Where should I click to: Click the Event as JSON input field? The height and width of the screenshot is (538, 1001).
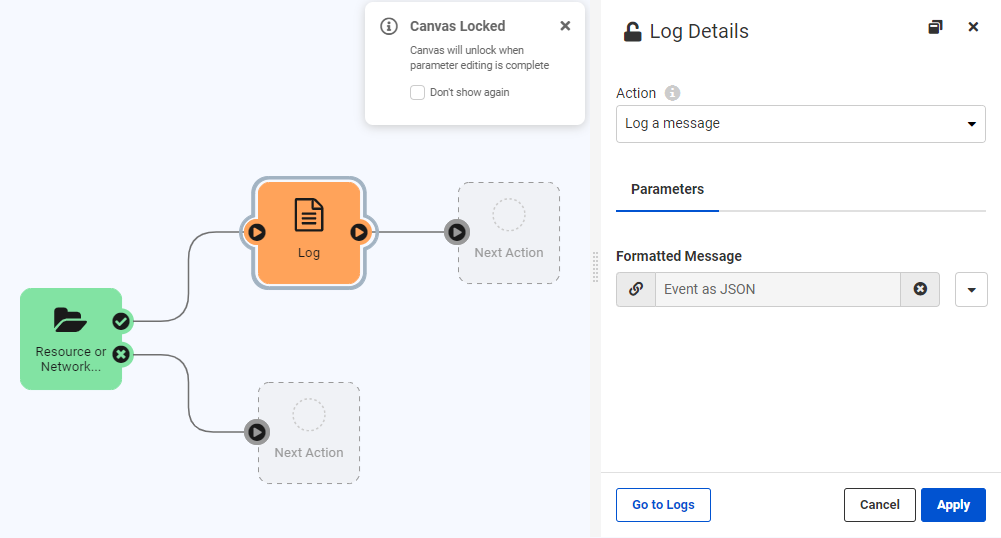pos(777,289)
